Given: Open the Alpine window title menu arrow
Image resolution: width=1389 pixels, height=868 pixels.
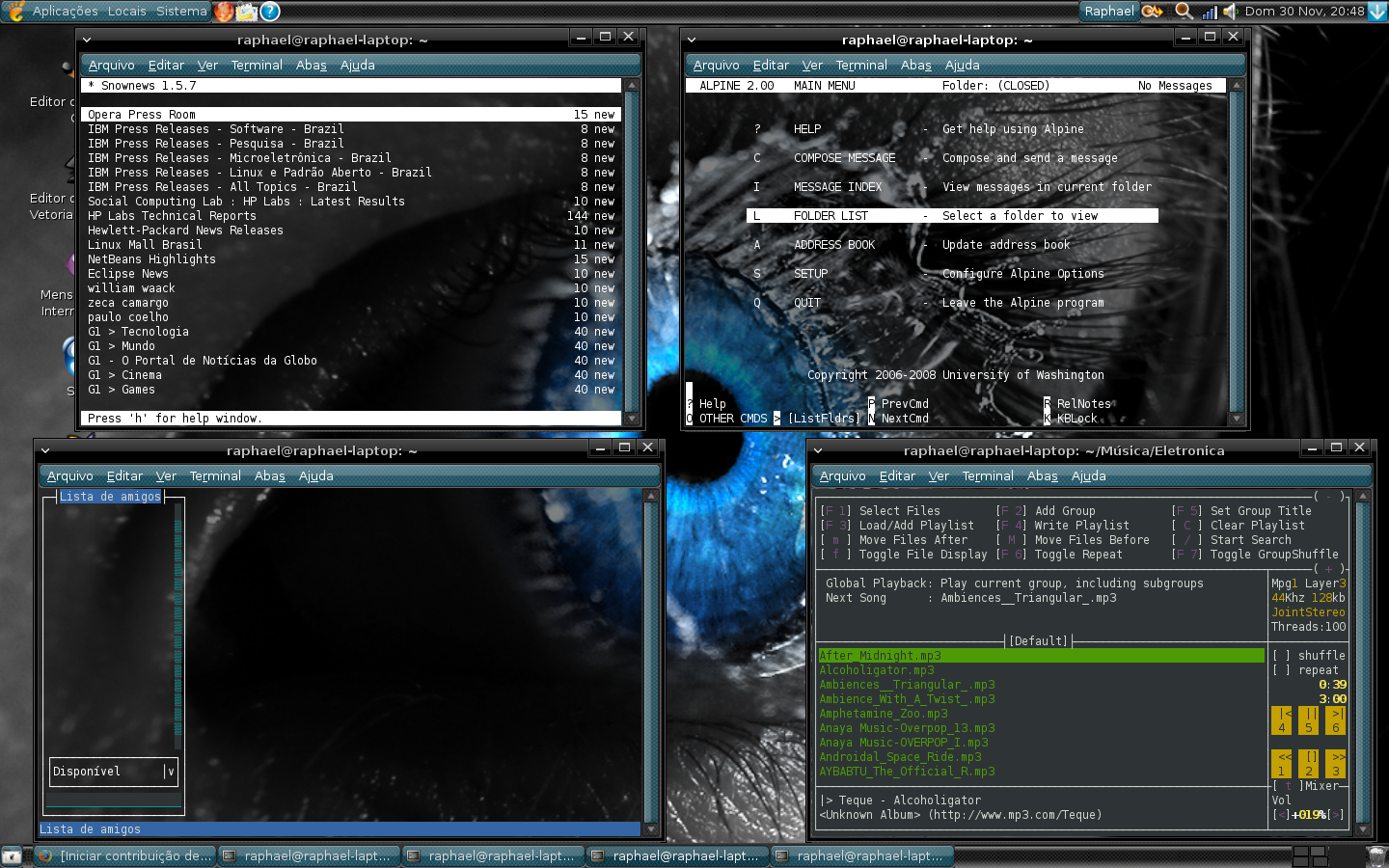Looking at the screenshot, I should pyautogui.click(x=692, y=40).
